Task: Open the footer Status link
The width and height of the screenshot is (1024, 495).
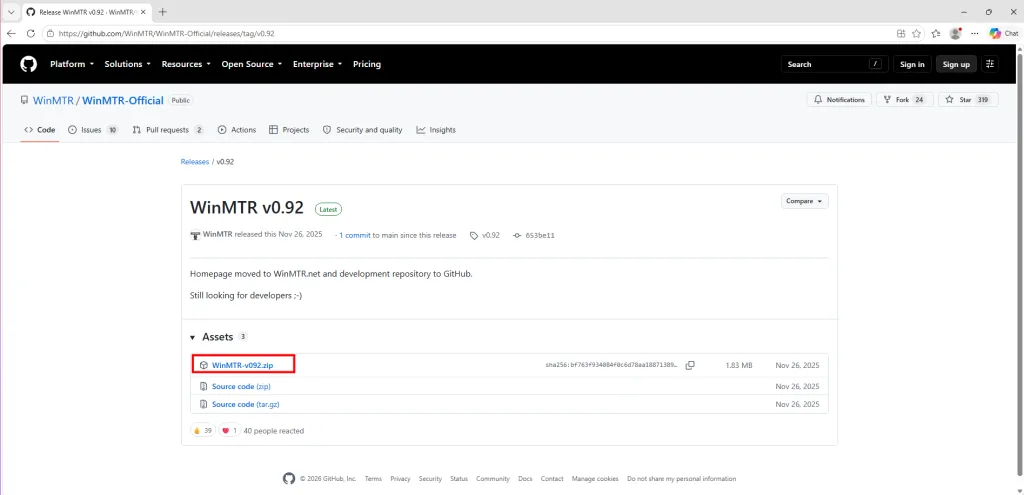Action: click(459, 479)
